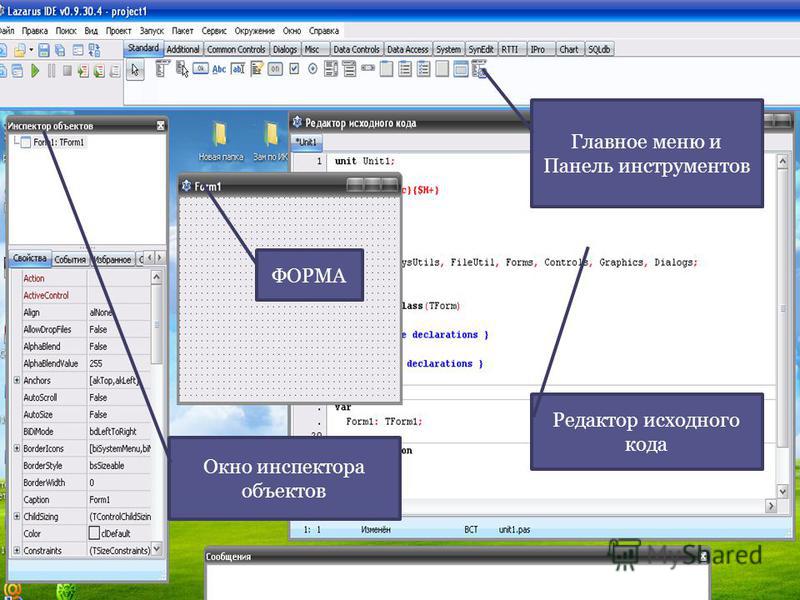Choose the TLabel (Abc) component

(x=219, y=69)
